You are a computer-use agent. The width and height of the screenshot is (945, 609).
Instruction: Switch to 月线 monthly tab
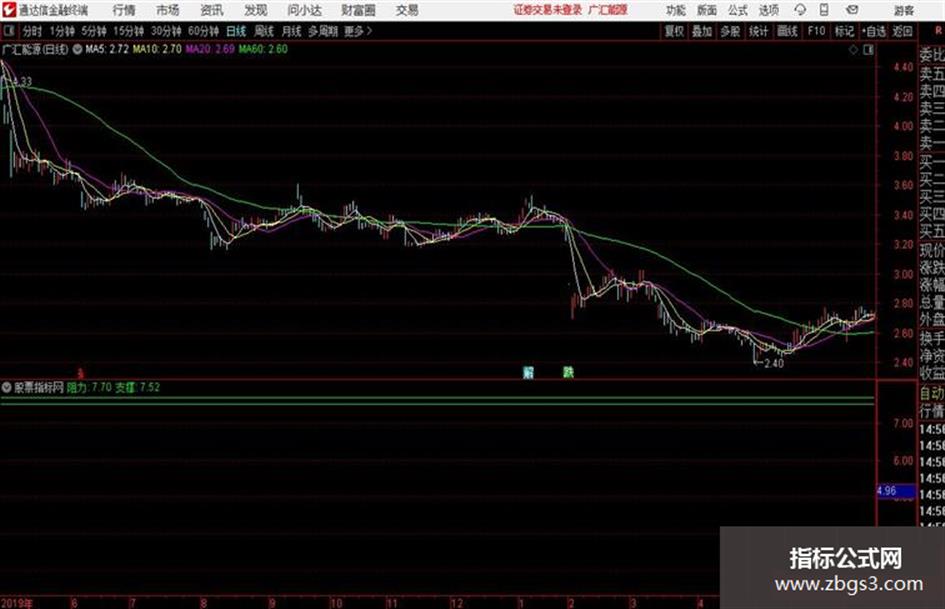coord(292,31)
